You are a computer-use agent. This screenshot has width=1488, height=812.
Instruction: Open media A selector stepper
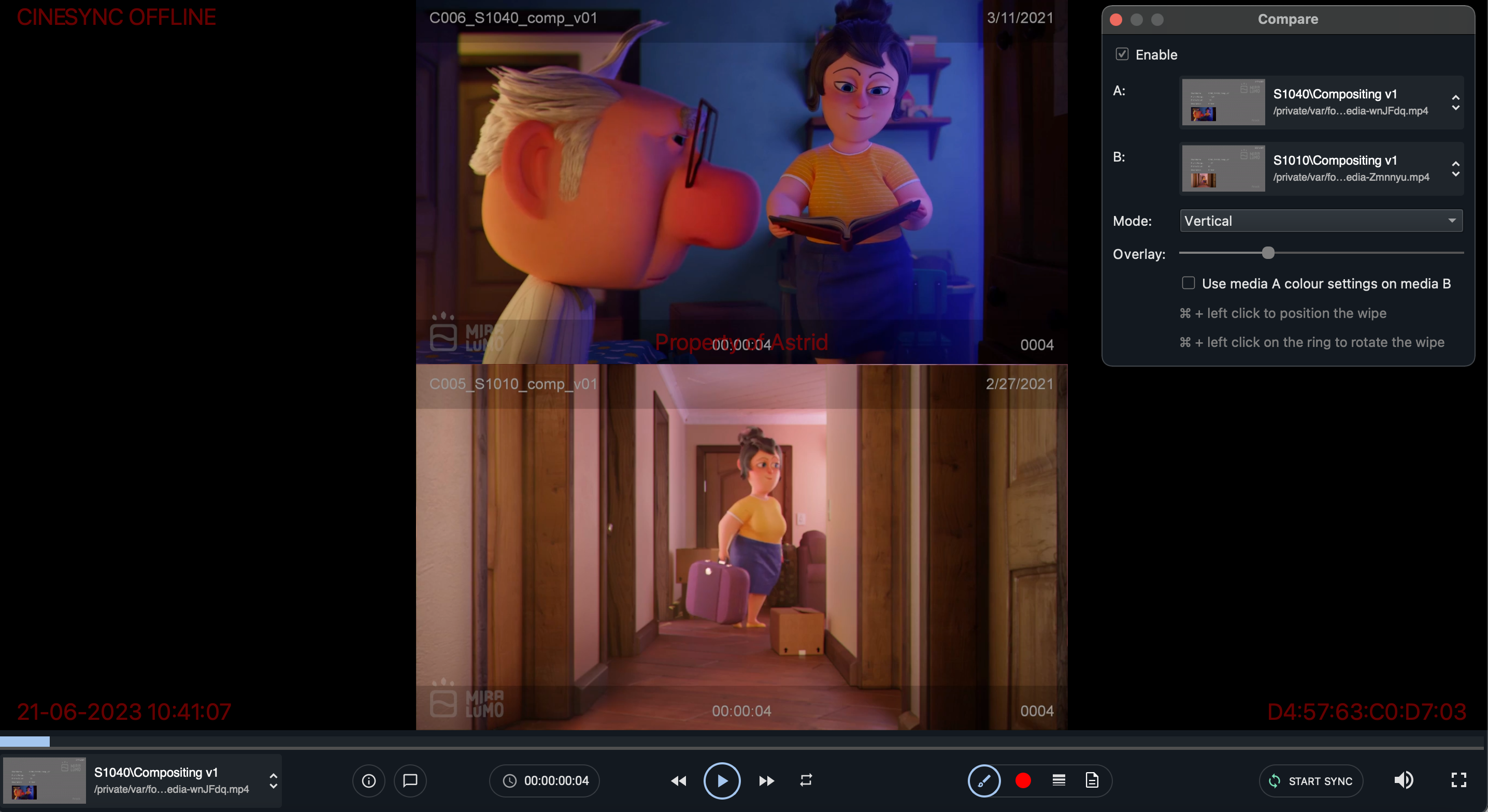(x=1456, y=102)
